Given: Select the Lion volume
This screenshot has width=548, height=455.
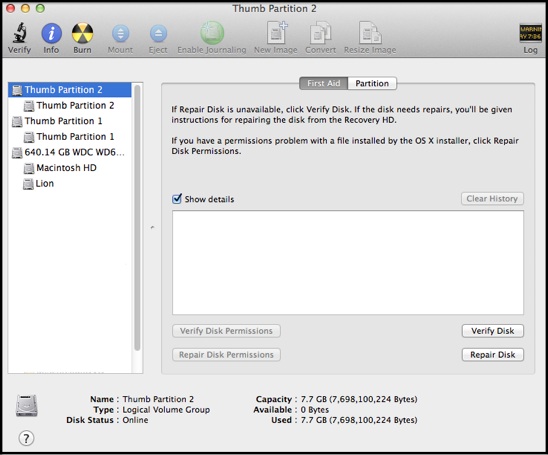Looking at the screenshot, I should pyautogui.click(x=70, y=183).
